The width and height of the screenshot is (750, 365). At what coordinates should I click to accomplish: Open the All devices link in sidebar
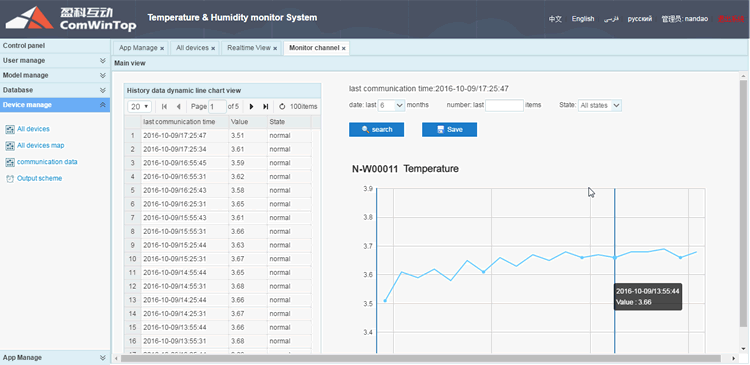(33, 129)
